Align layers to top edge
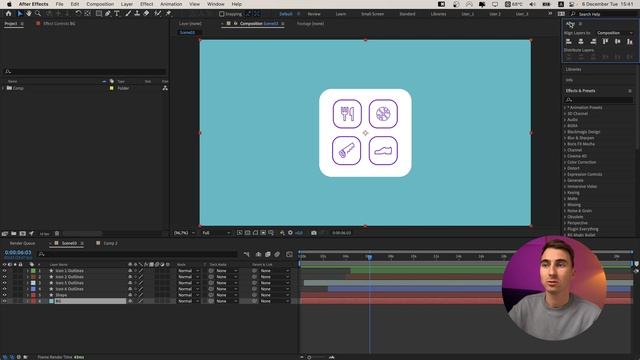The width and height of the screenshot is (640, 360). (x=605, y=41)
